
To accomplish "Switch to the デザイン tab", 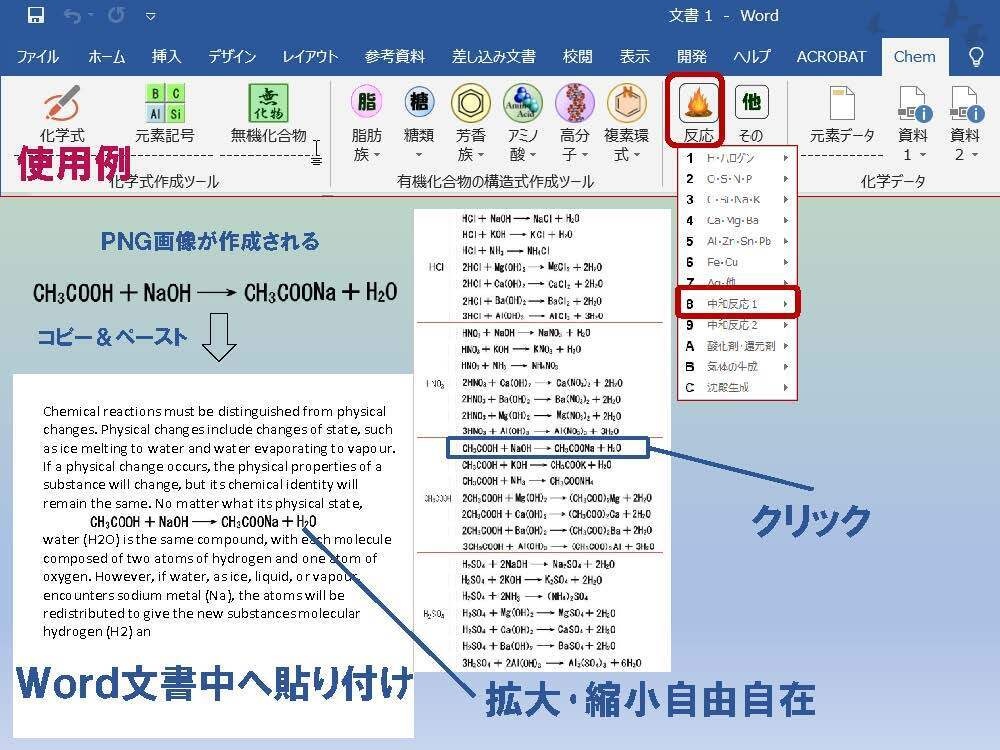I will point(232,57).
